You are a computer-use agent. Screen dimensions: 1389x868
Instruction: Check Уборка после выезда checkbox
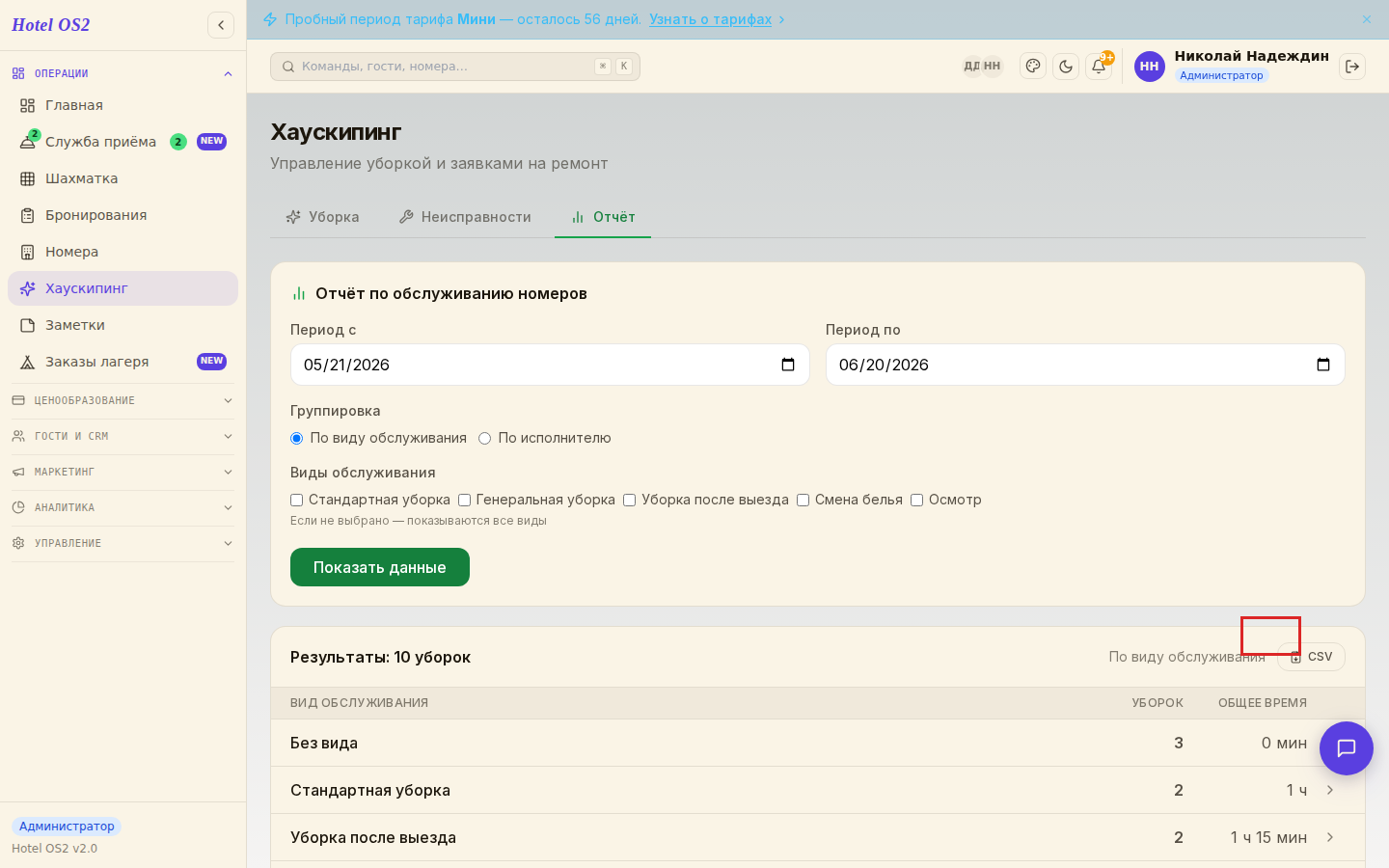point(630,500)
